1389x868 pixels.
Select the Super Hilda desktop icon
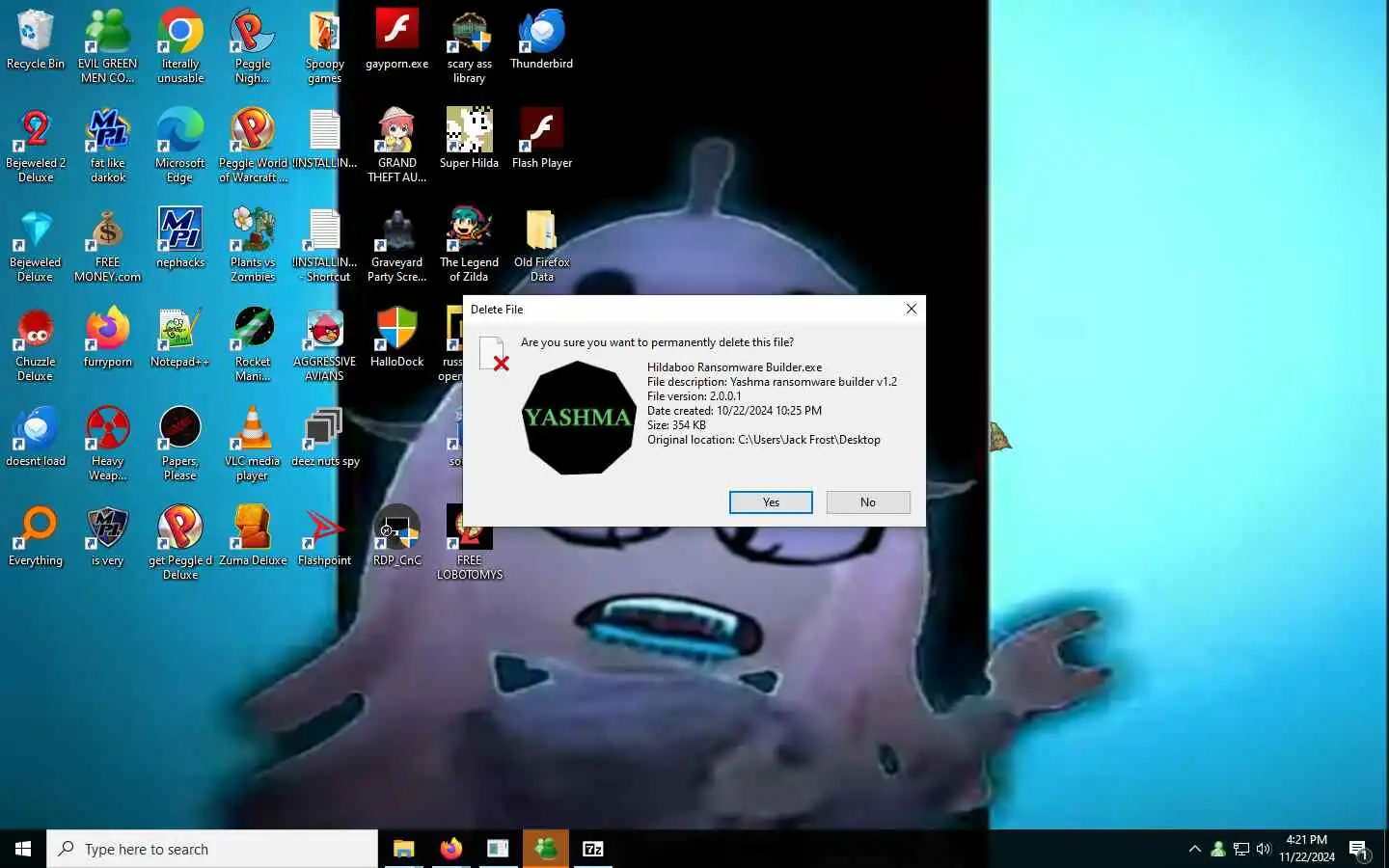470,140
